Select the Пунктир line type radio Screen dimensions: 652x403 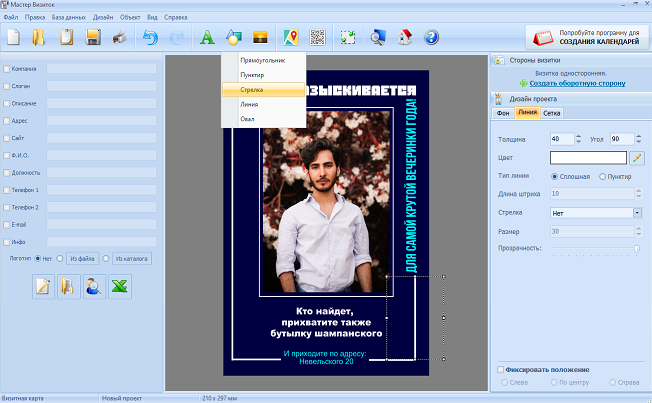602,176
